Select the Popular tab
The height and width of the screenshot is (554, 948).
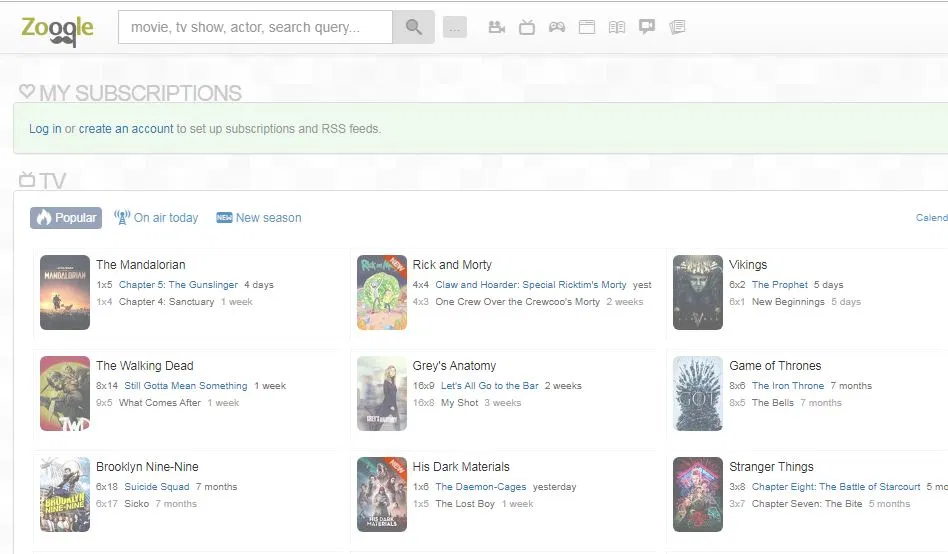(66, 218)
